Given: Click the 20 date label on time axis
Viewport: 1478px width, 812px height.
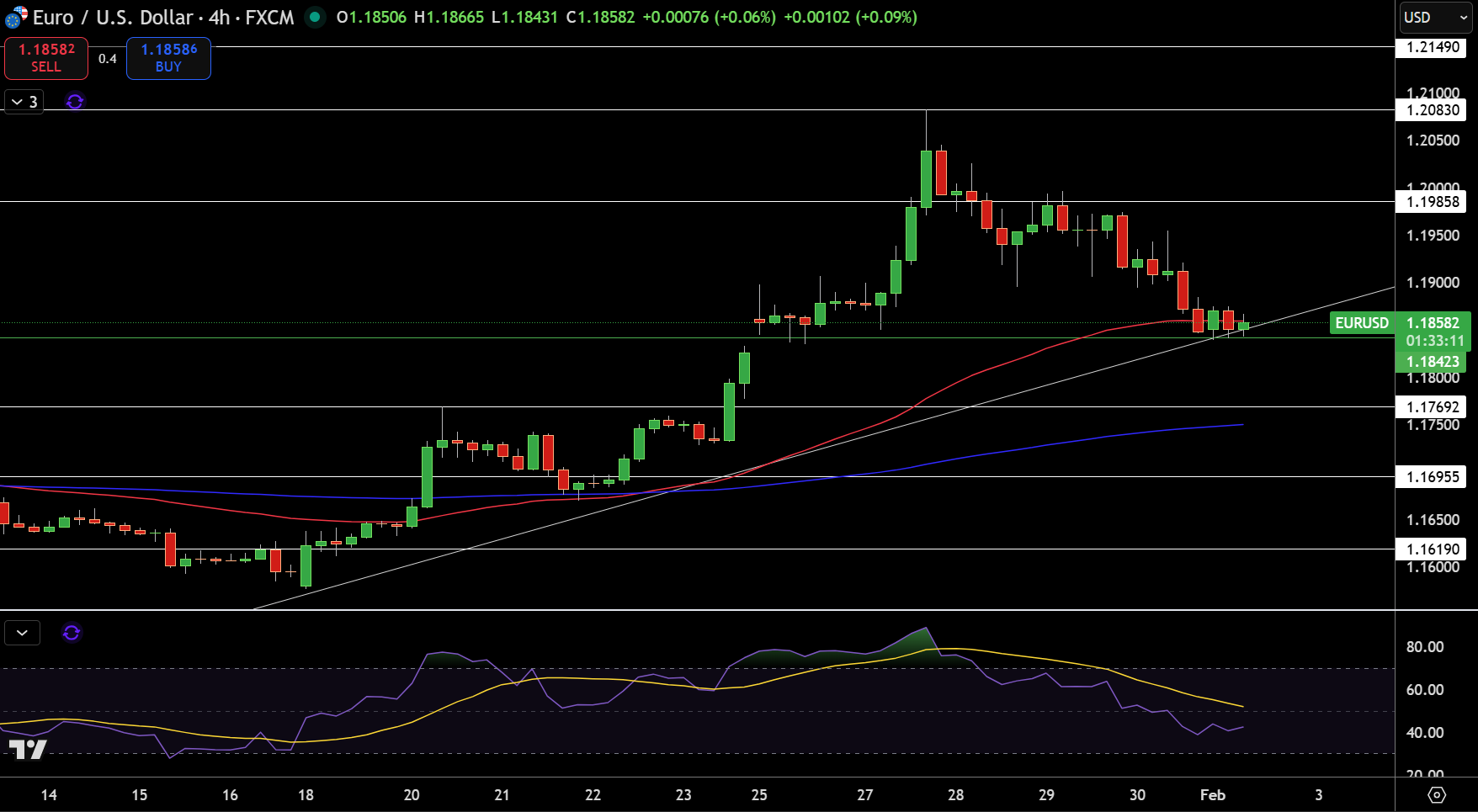Looking at the screenshot, I should click(x=412, y=795).
